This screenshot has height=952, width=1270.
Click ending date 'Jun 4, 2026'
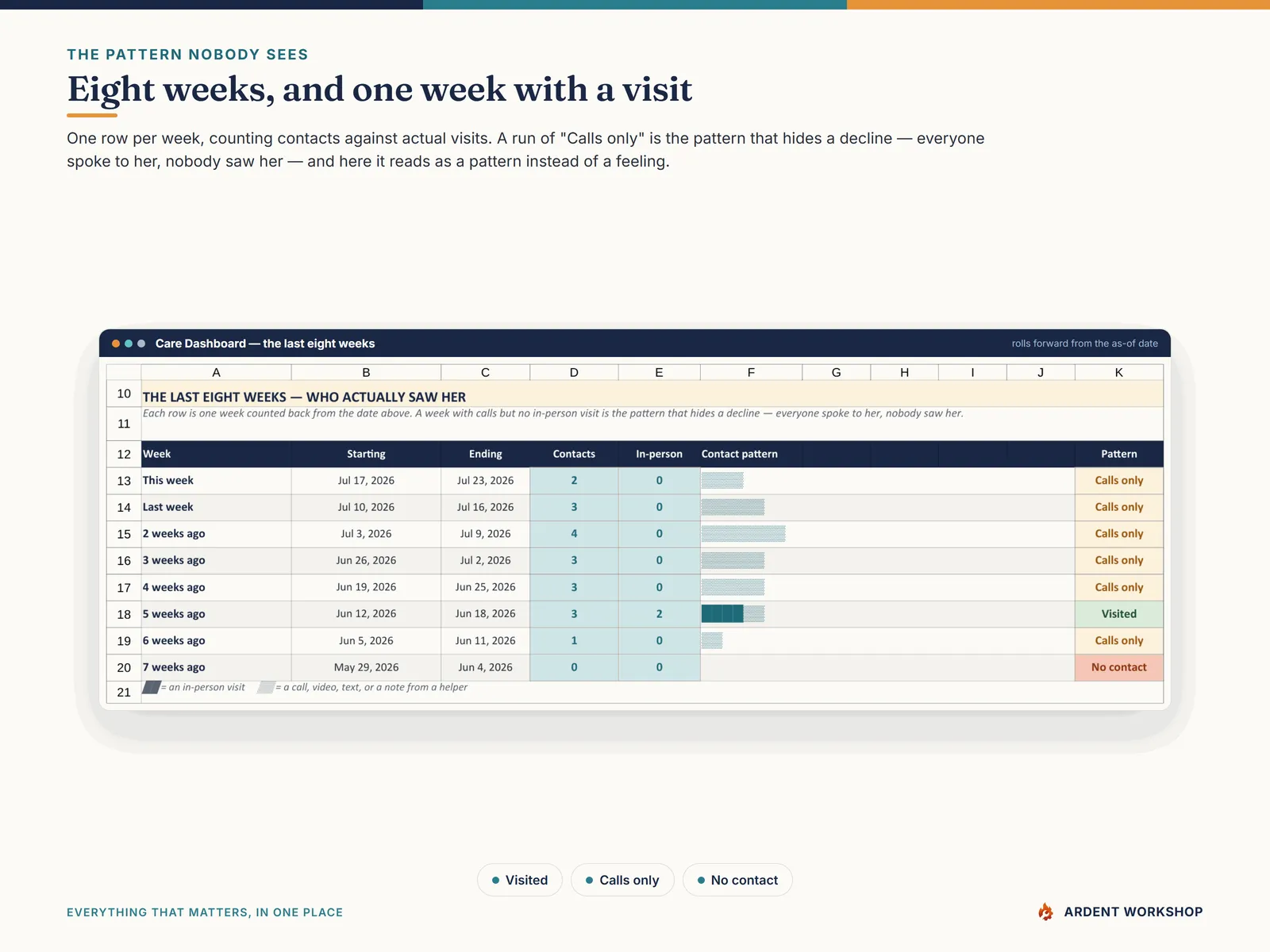[485, 667]
